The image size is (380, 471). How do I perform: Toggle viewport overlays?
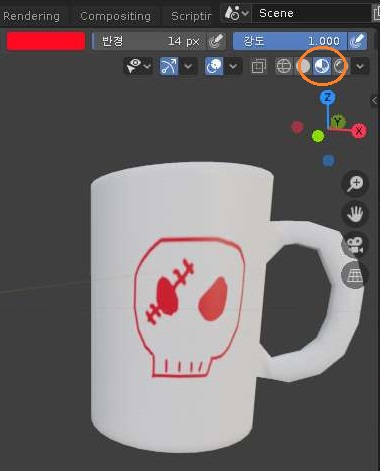214,66
